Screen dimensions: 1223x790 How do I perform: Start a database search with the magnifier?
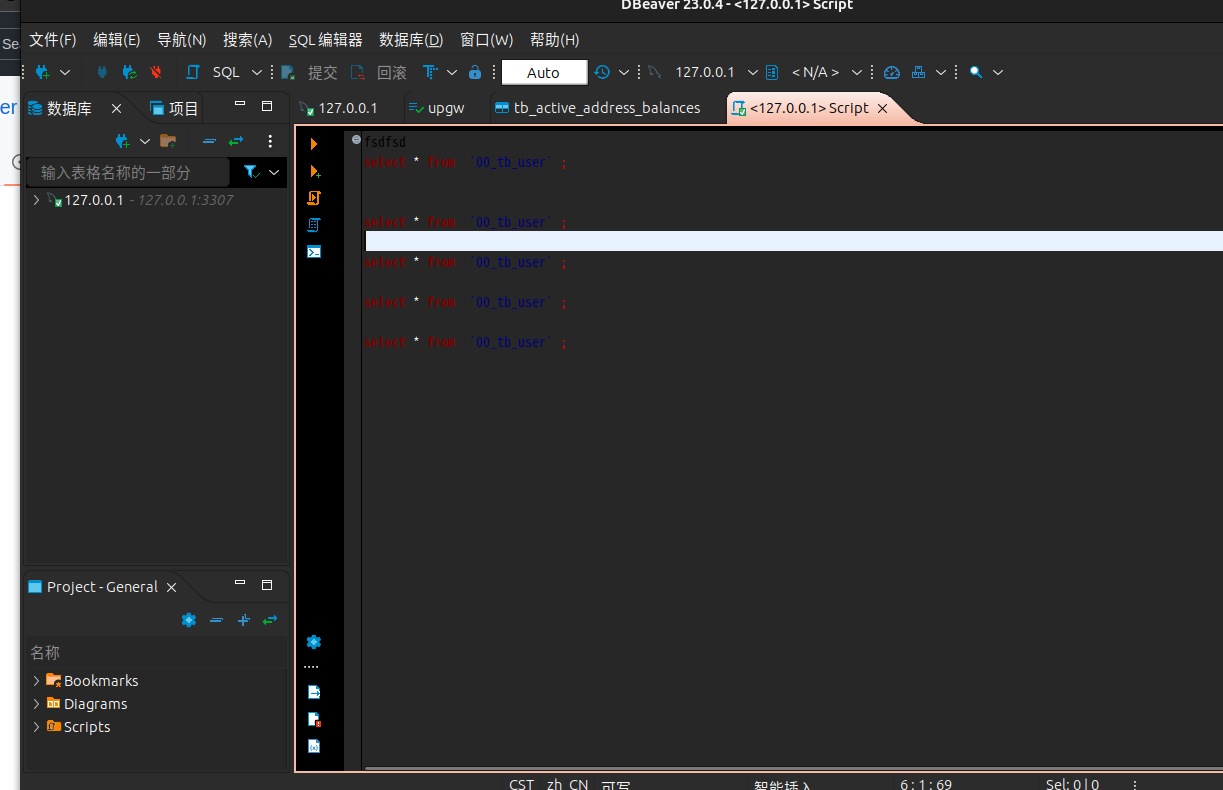click(x=975, y=71)
